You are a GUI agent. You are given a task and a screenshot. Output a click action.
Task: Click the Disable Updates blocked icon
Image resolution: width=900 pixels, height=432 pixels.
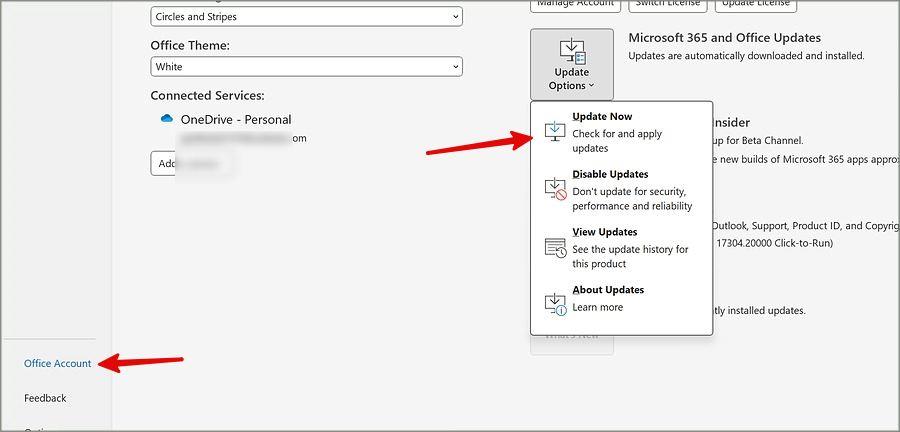(x=555, y=189)
